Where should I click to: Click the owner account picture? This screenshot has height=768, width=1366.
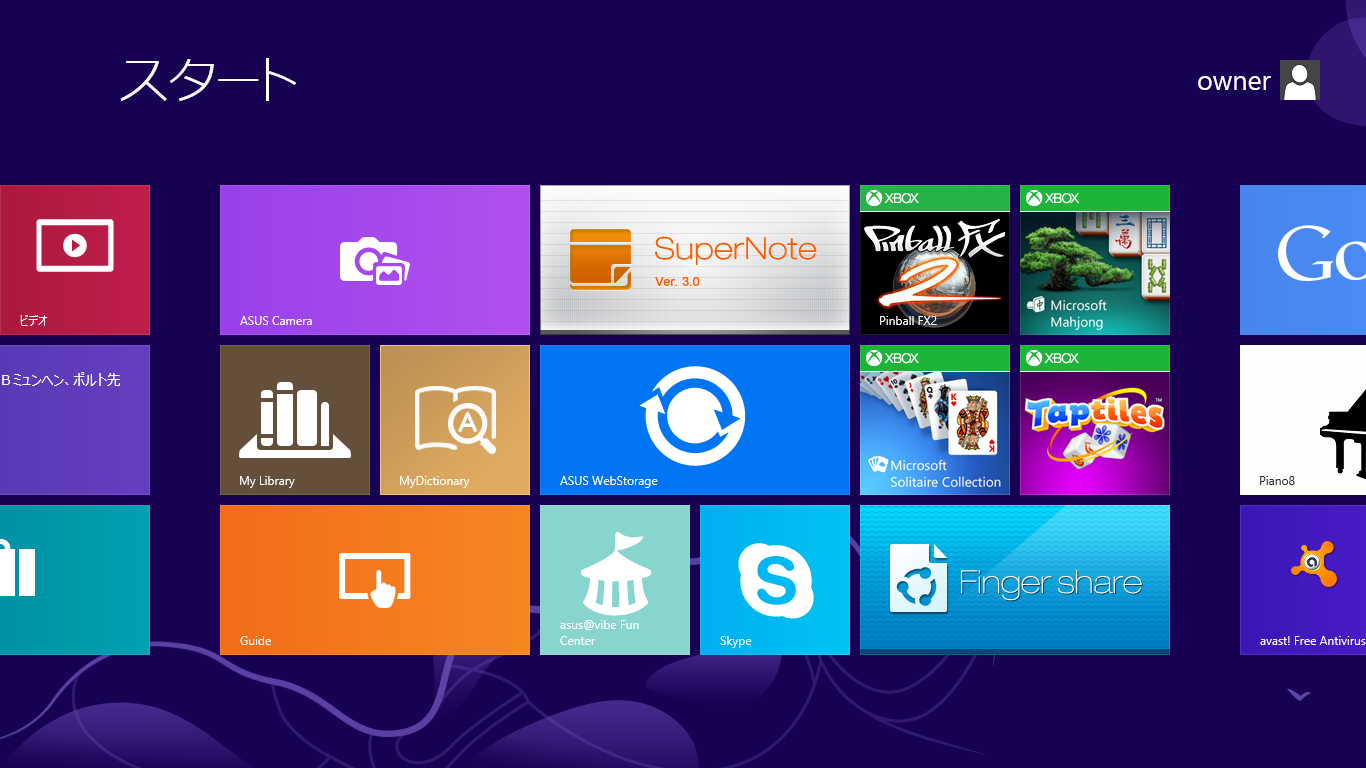1300,80
